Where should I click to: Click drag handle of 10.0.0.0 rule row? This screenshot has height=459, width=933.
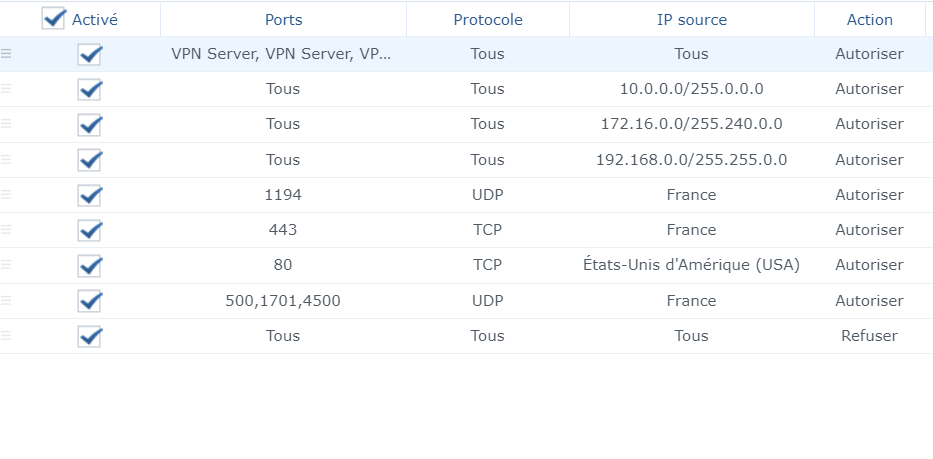tap(6, 89)
